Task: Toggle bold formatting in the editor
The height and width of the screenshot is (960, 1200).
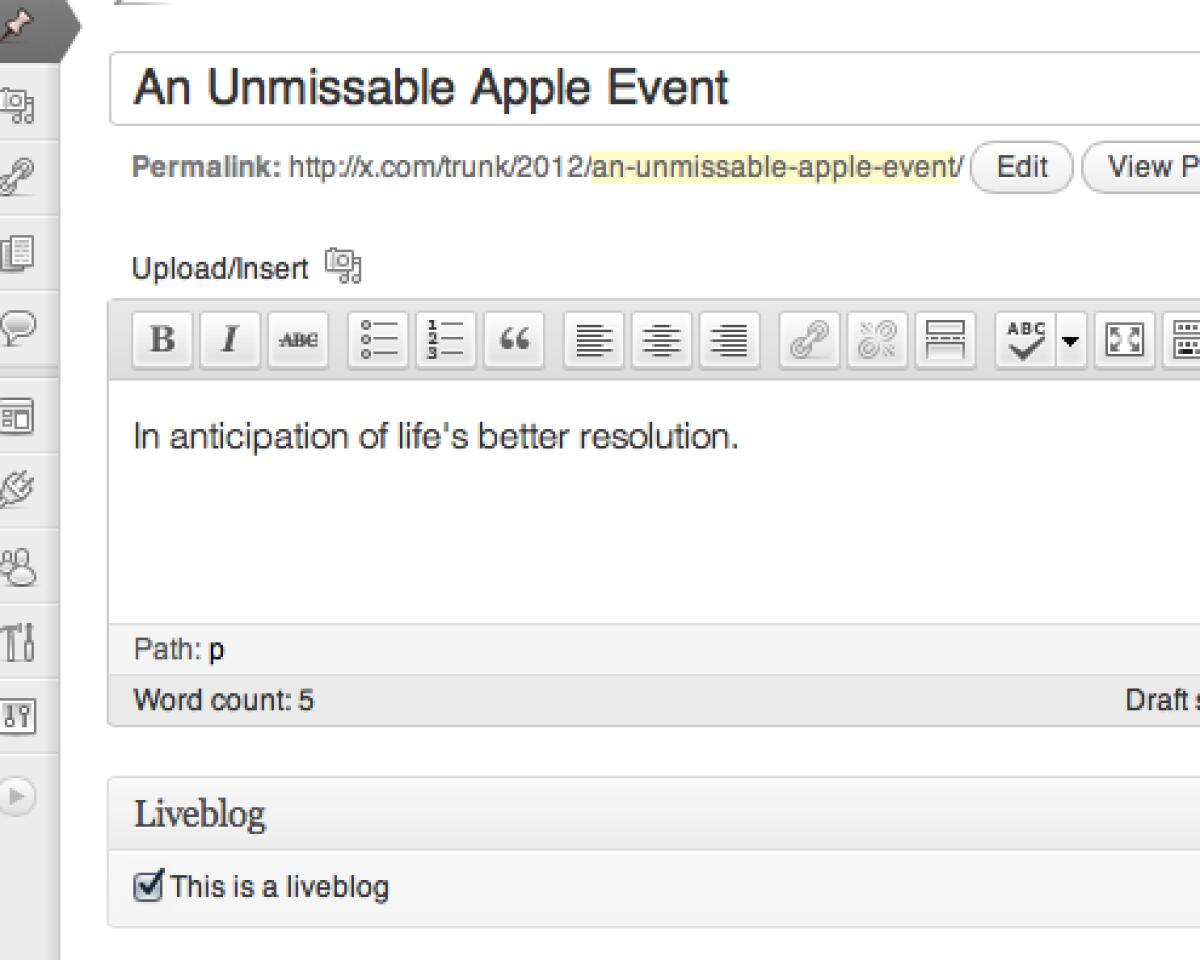Action: [161, 340]
